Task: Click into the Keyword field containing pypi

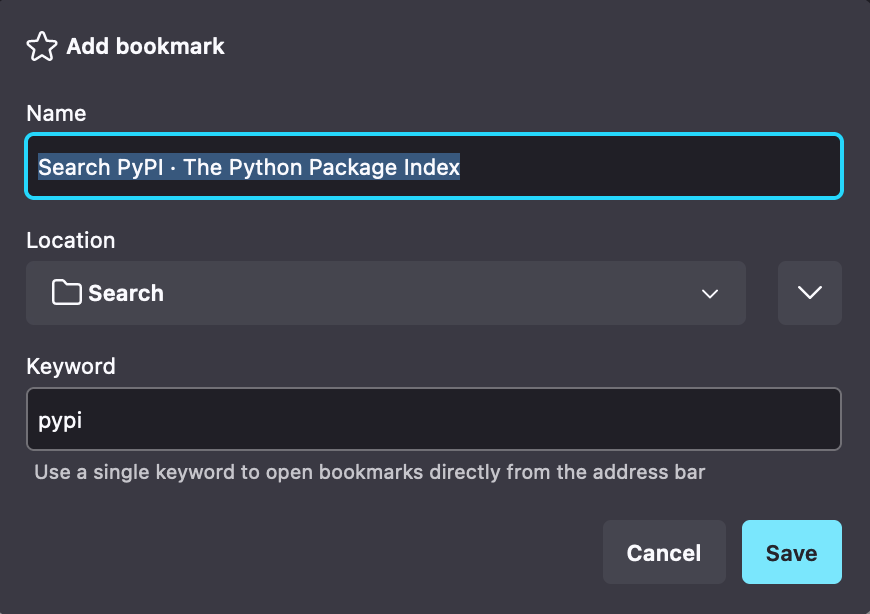Action: click(434, 419)
